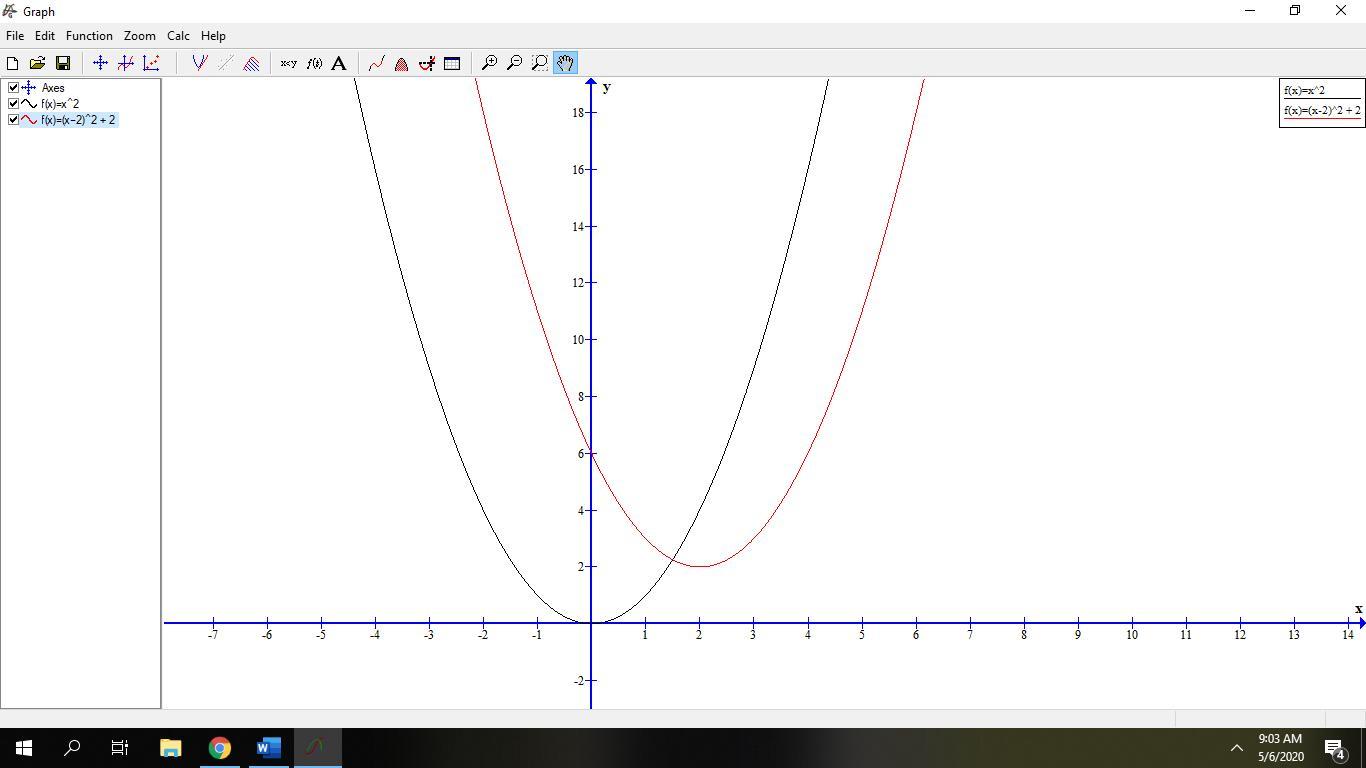This screenshot has height=768, width=1366.
Task: Open the Windows Start menu
Action: [x=24, y=748]
